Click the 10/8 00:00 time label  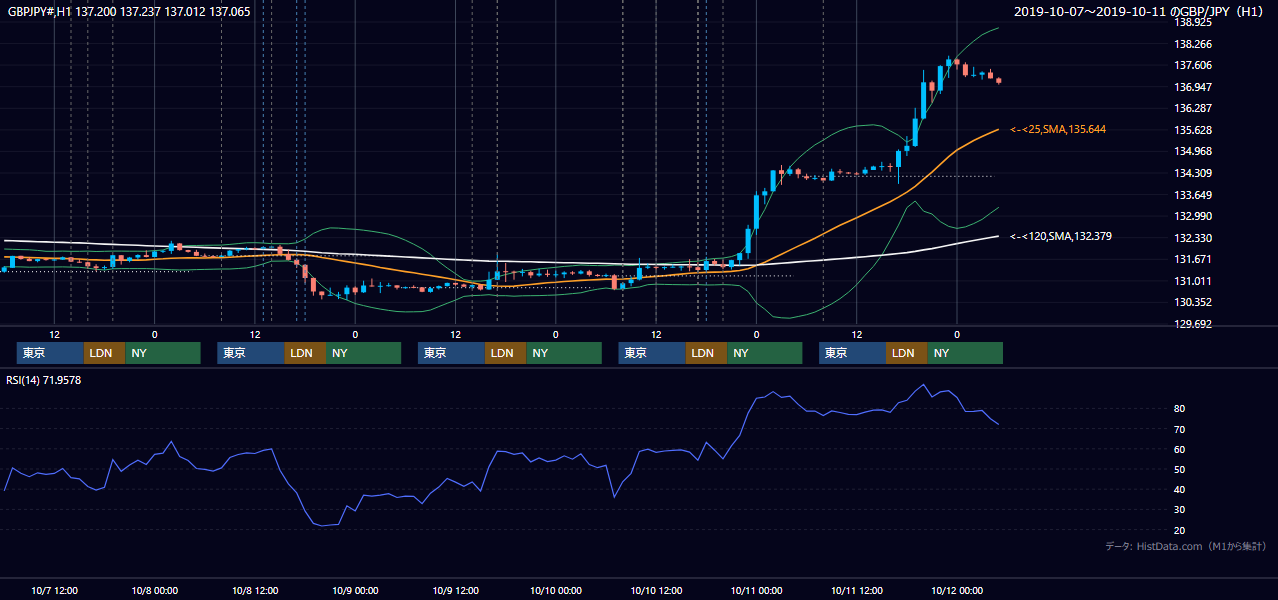tap(155, 590)
